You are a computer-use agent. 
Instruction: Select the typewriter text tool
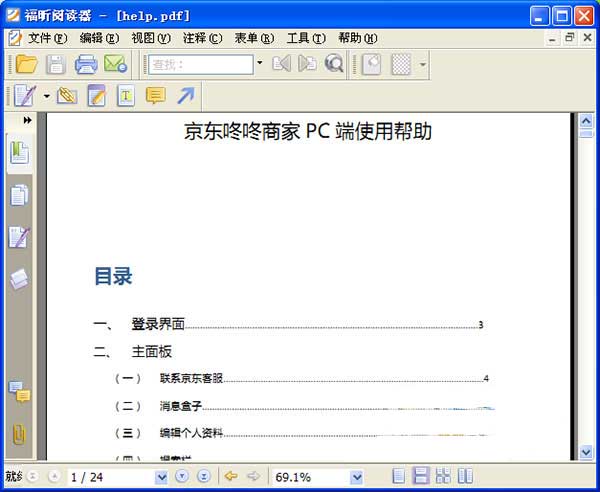(126, 95)
